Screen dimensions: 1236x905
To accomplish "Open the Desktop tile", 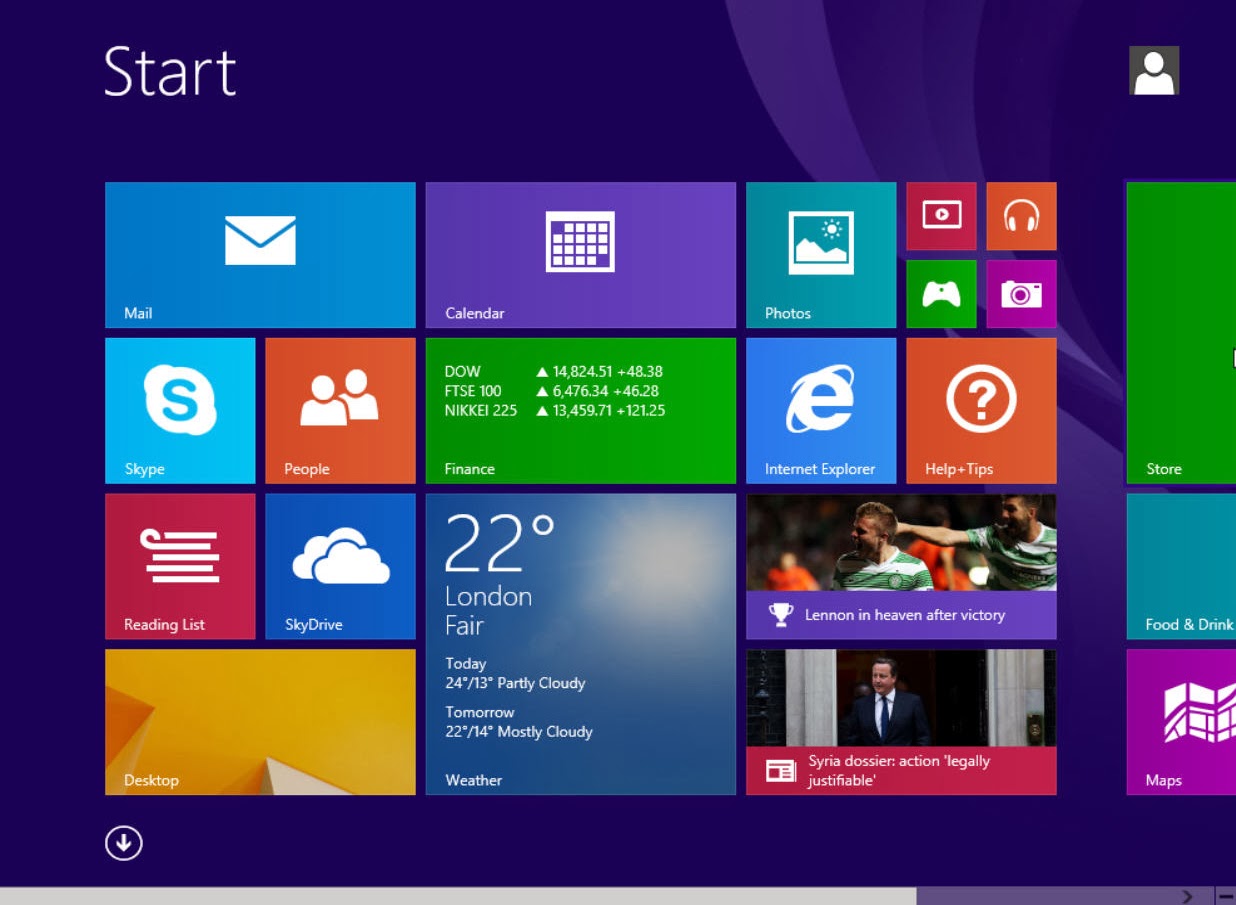I will (260, 722).
